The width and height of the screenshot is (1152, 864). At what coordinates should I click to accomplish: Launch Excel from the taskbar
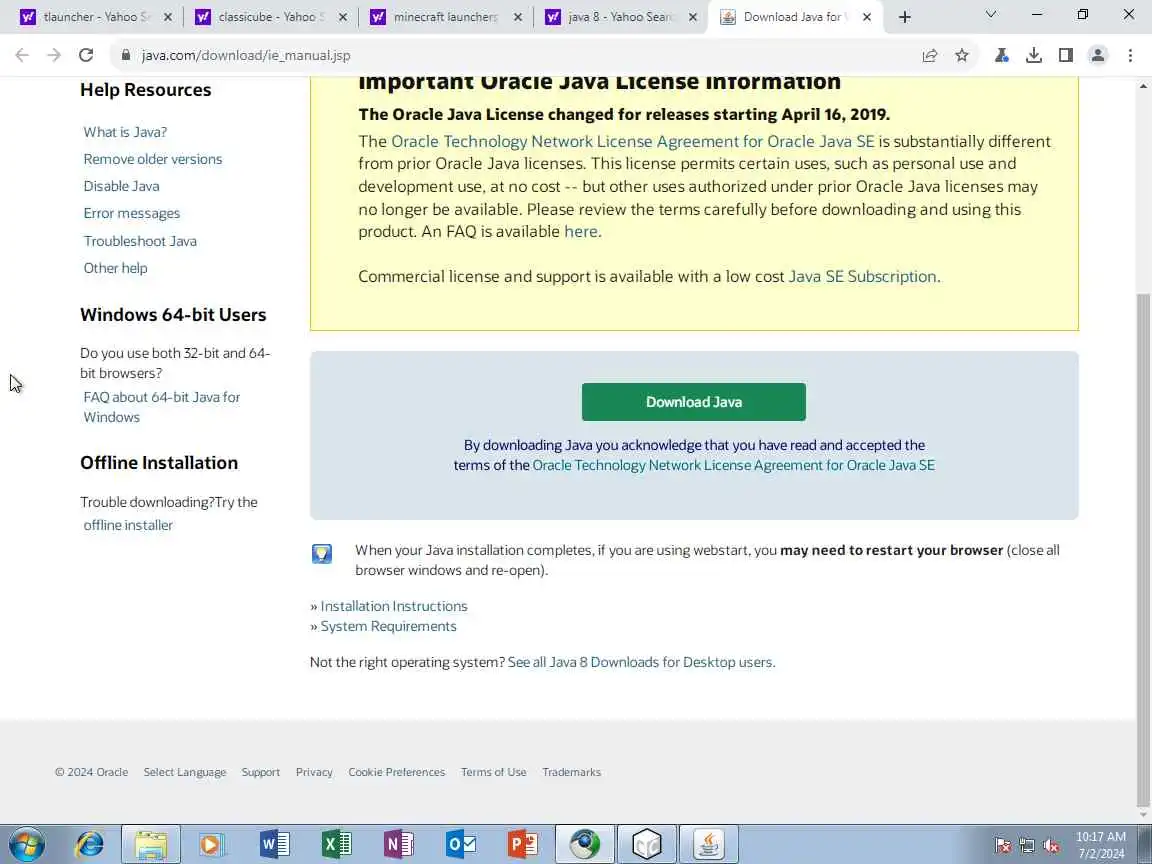pyautogui.click(x=336, y=845)
